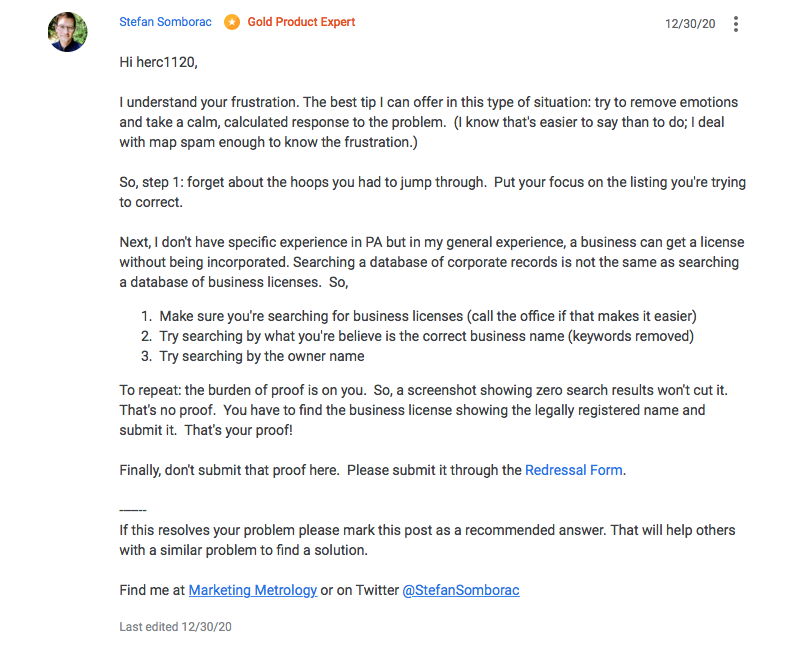This screenshot has width=806, height=645.
Task: Click the dashed signature separator line
Action: (133, 510)
